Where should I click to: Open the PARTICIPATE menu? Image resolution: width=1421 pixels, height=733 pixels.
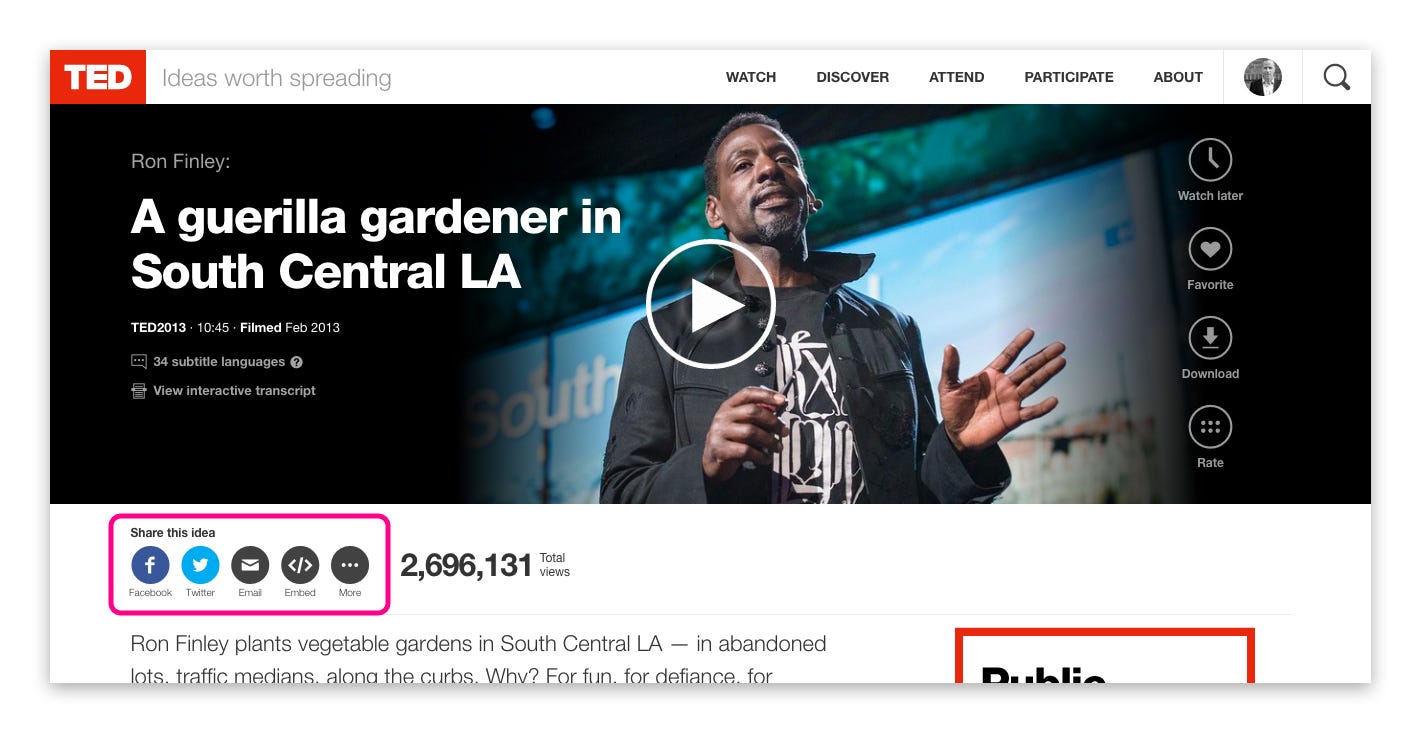click(x=1069, y=77)
